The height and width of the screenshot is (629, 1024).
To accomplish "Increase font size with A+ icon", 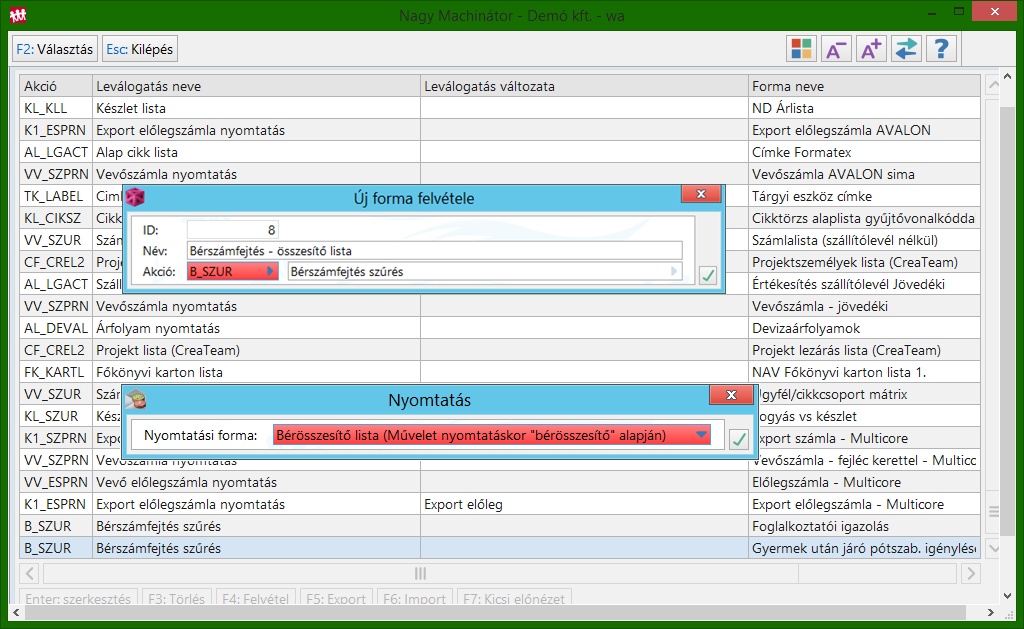I will (871, 49).
